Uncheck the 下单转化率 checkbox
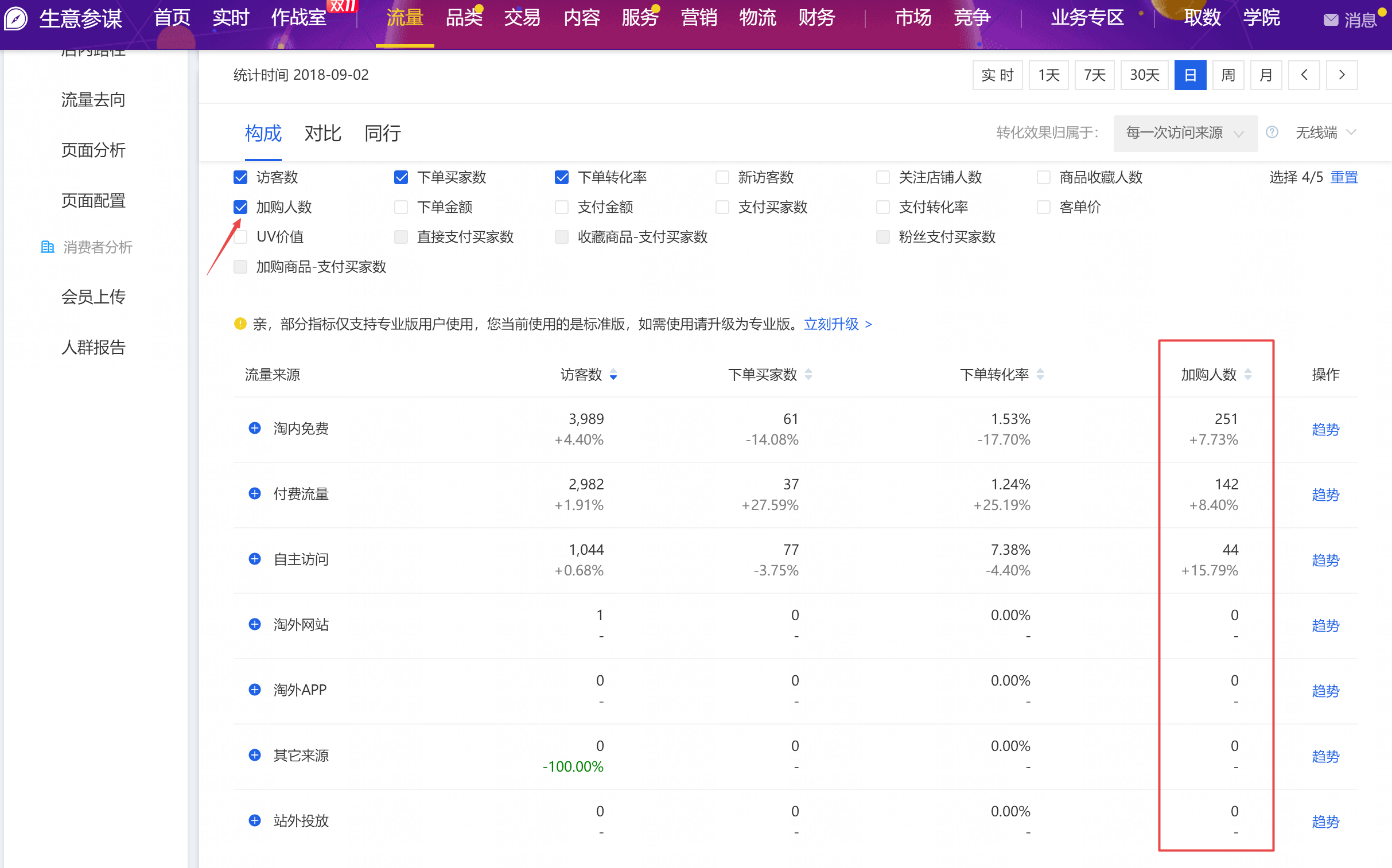This screenshot has width=1392, height=868. click(562, 177)
